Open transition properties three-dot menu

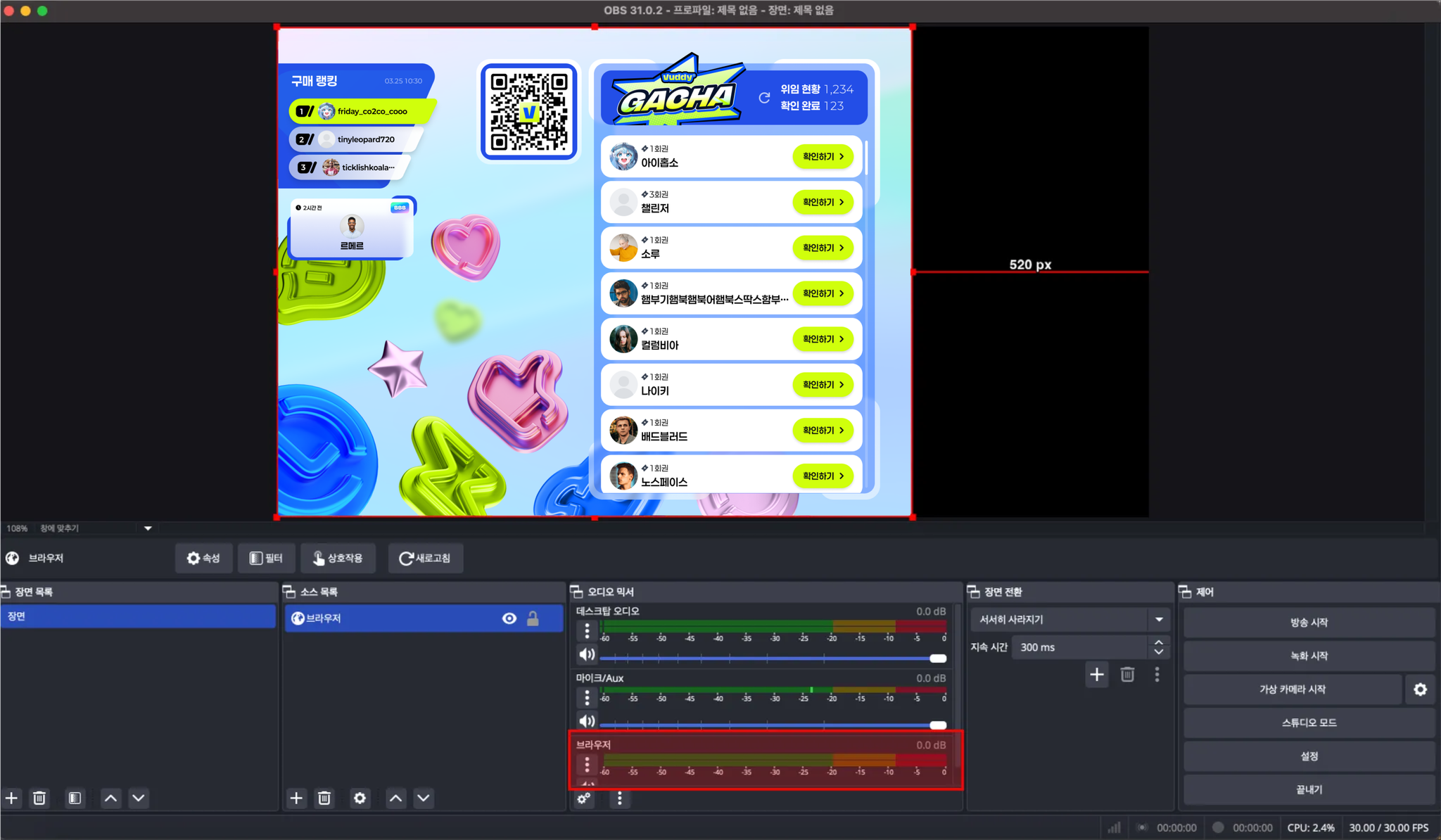(1157, 675)
